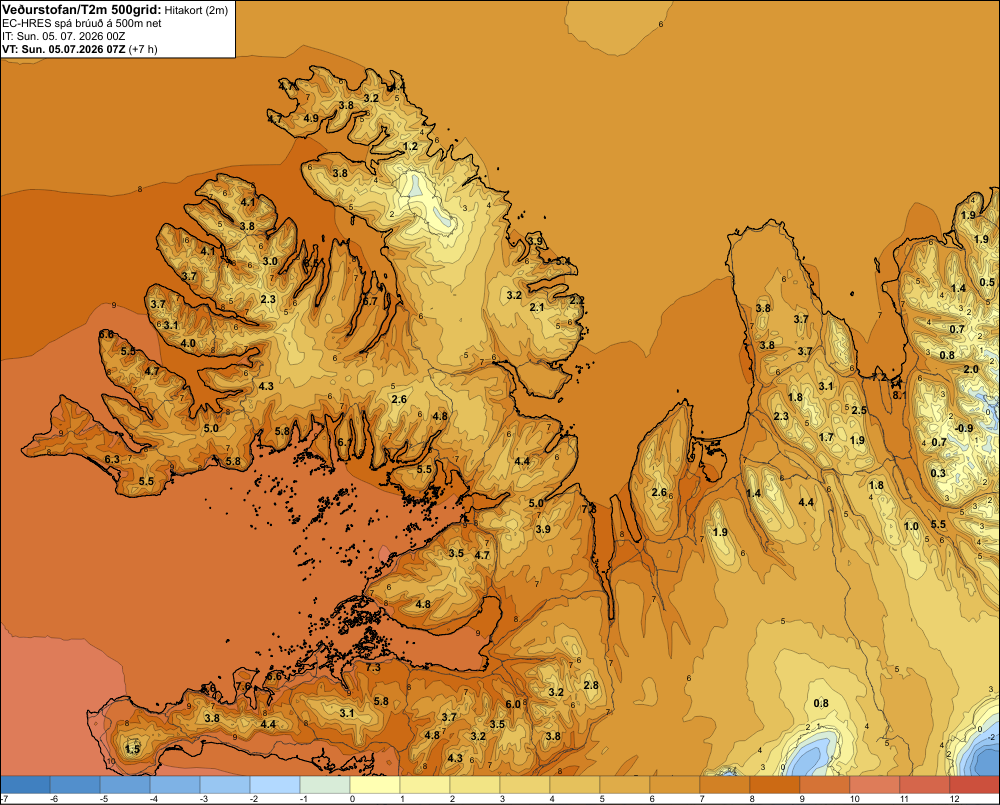The width and height of the screenshot is (1000, 805).
Task: Click the 5.0 value above 3.9
Action: click(536, 504)
